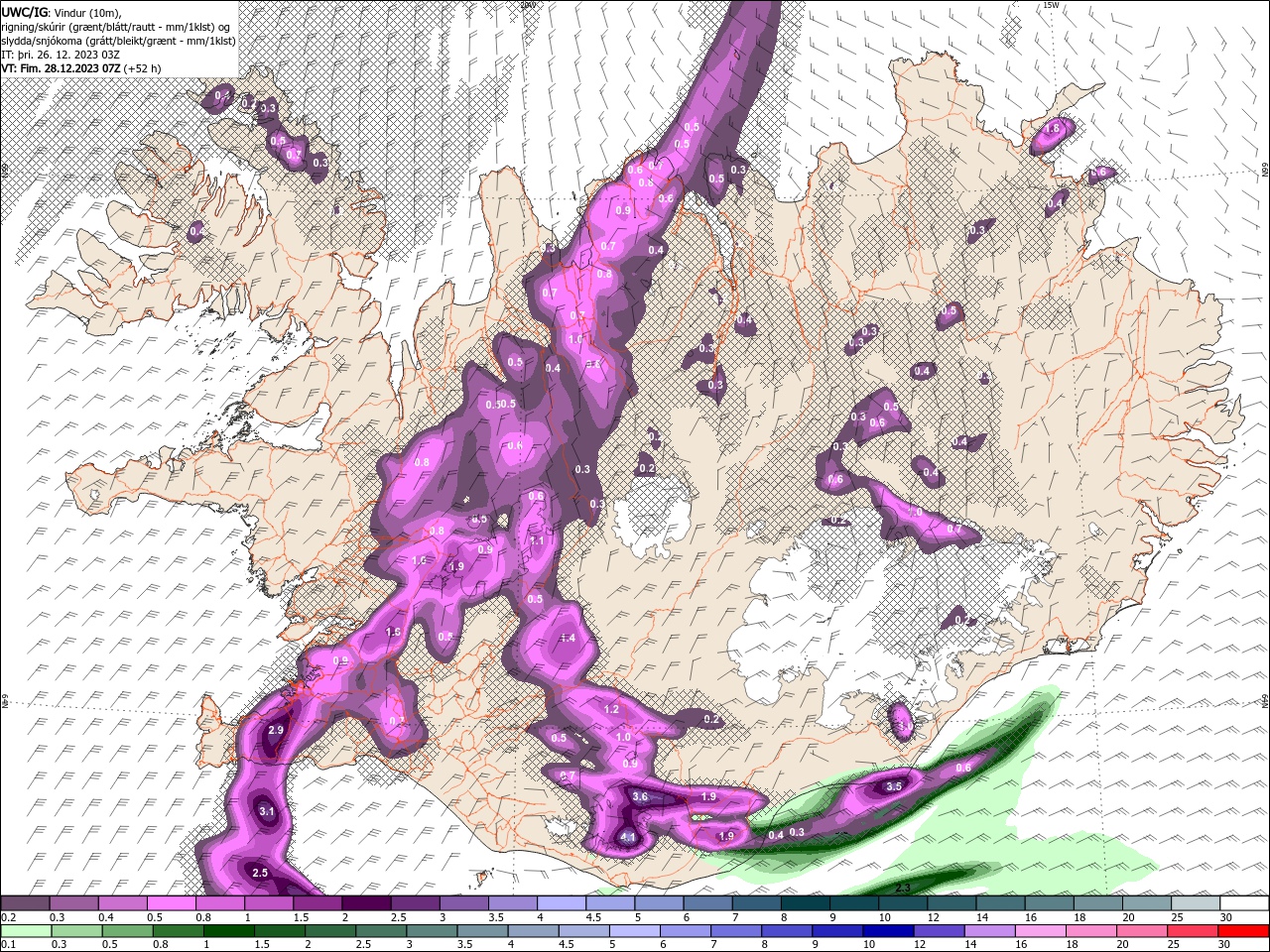This screenshot has height=952, width=1270.
Task: Click the 1.2 precipitation value on the map
Action: 611,709
